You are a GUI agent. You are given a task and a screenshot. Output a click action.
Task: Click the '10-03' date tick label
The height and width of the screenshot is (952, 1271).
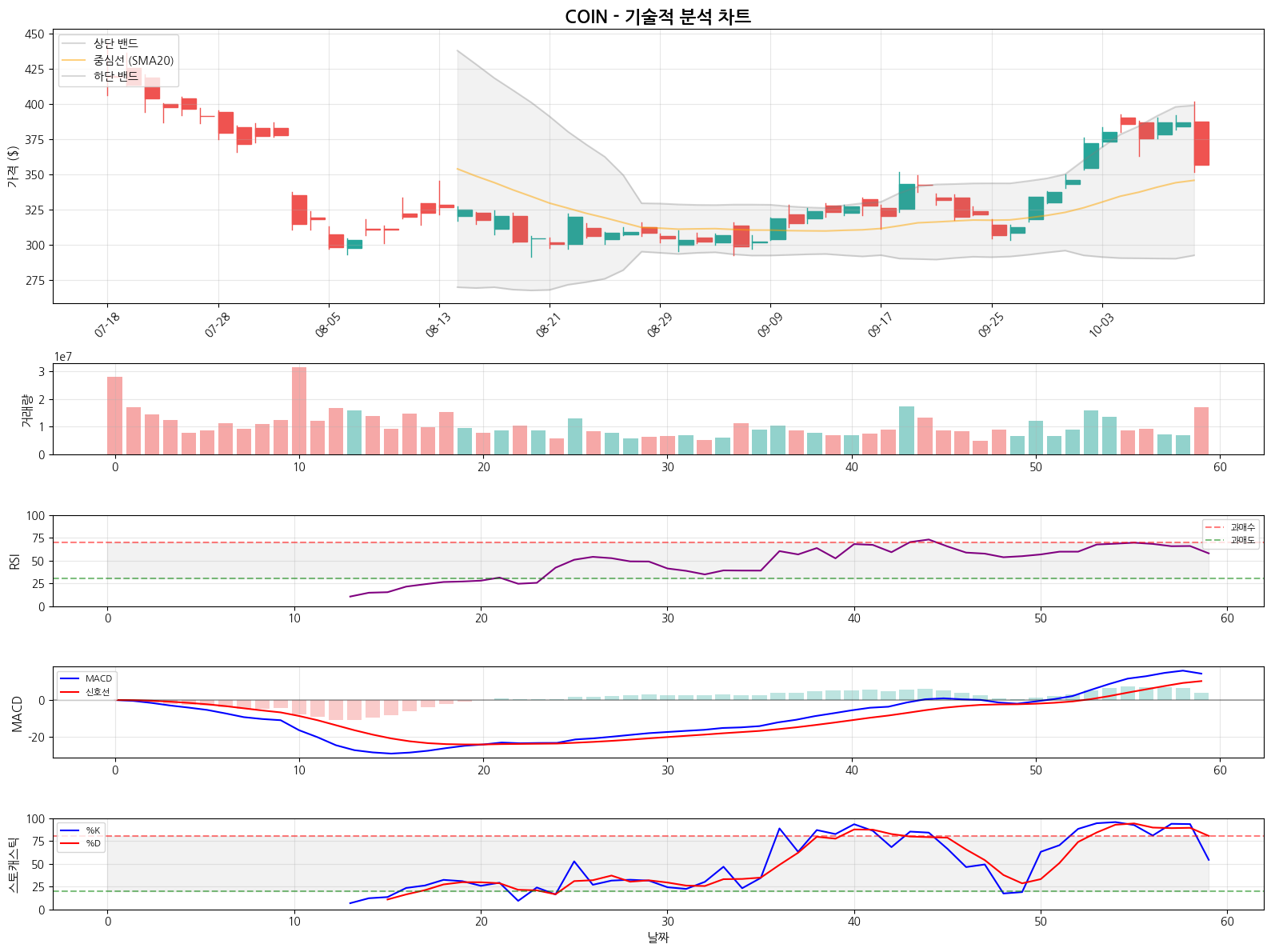pos(1101,326)
